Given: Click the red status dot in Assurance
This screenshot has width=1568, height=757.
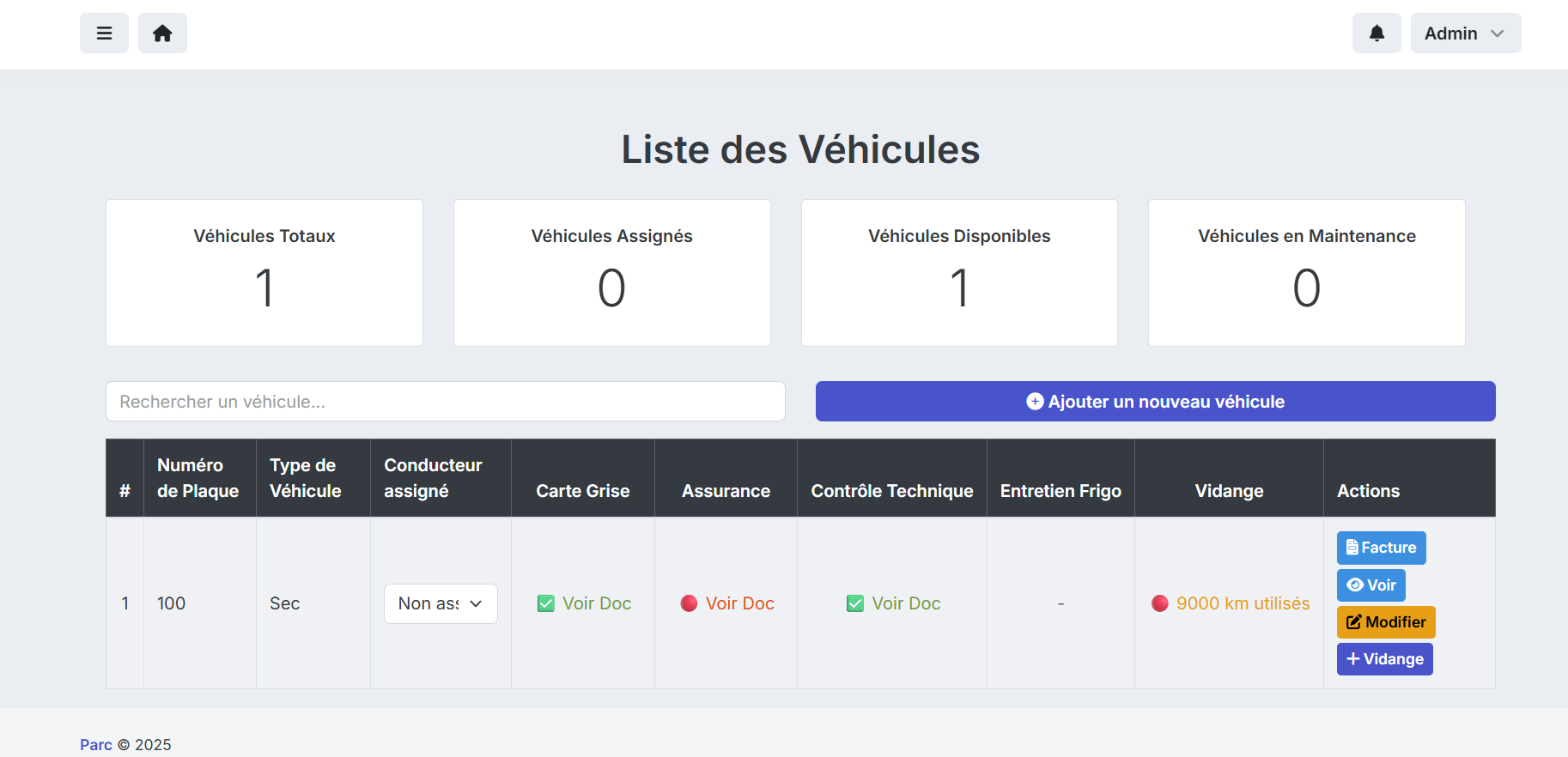Looking at the screenshot, I should pos(689,604).
